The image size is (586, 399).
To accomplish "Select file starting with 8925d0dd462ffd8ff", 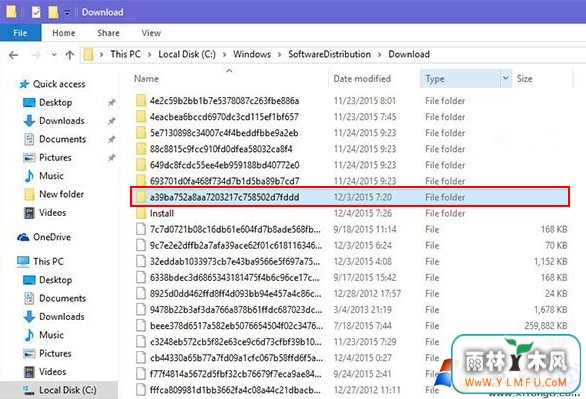I will pos(235,294).
